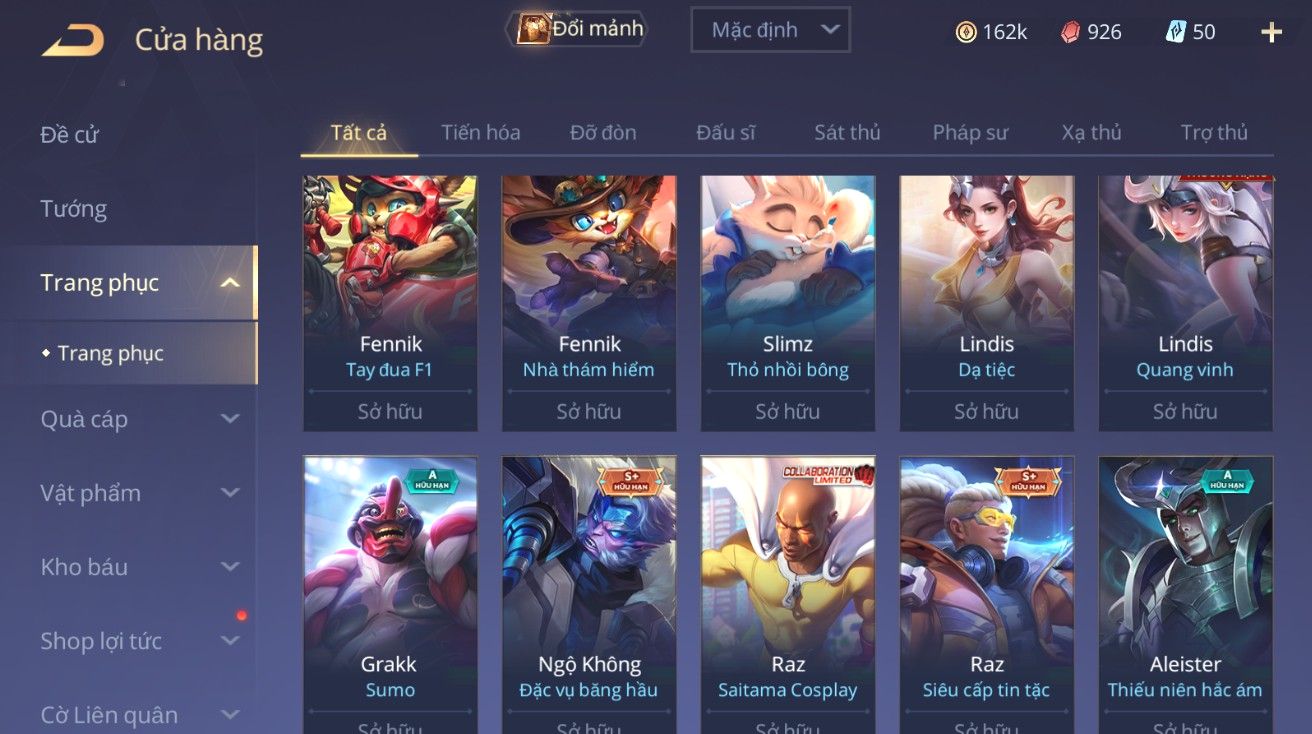Tap Collaboration Limited badge on Saitama Cosplay
Image resolution: width=1312 pixels, height=734 pixels.
pos(829,474)
